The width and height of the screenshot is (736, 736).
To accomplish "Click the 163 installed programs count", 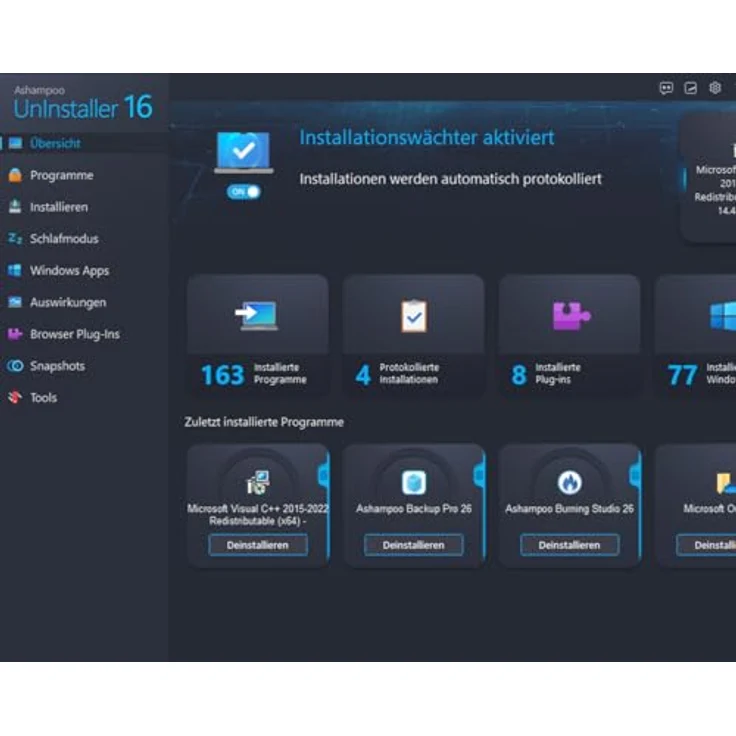I will 222,375.
